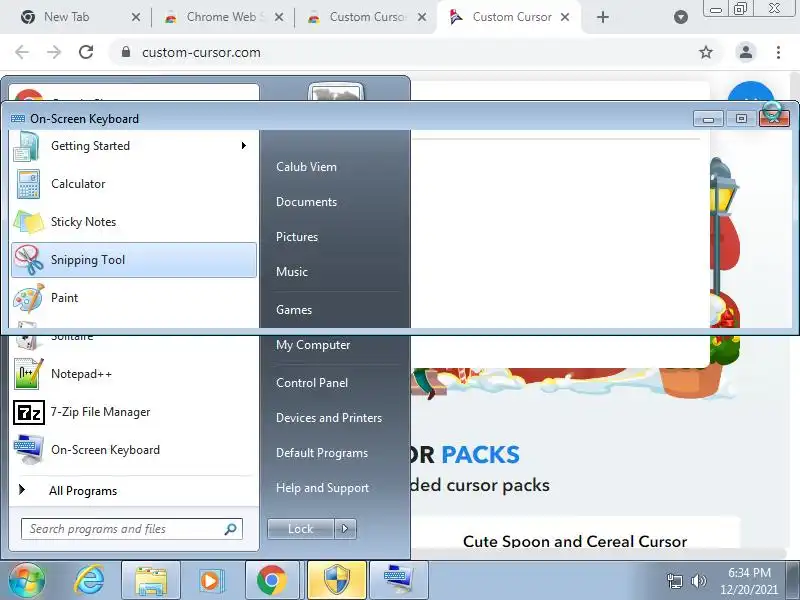
Task: Open Pictures in the Start menu
Action: tap(297, 237)
